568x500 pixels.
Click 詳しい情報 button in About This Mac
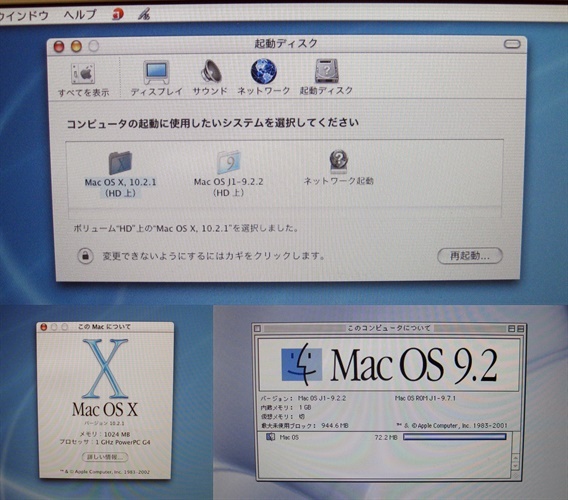point(105,457)
